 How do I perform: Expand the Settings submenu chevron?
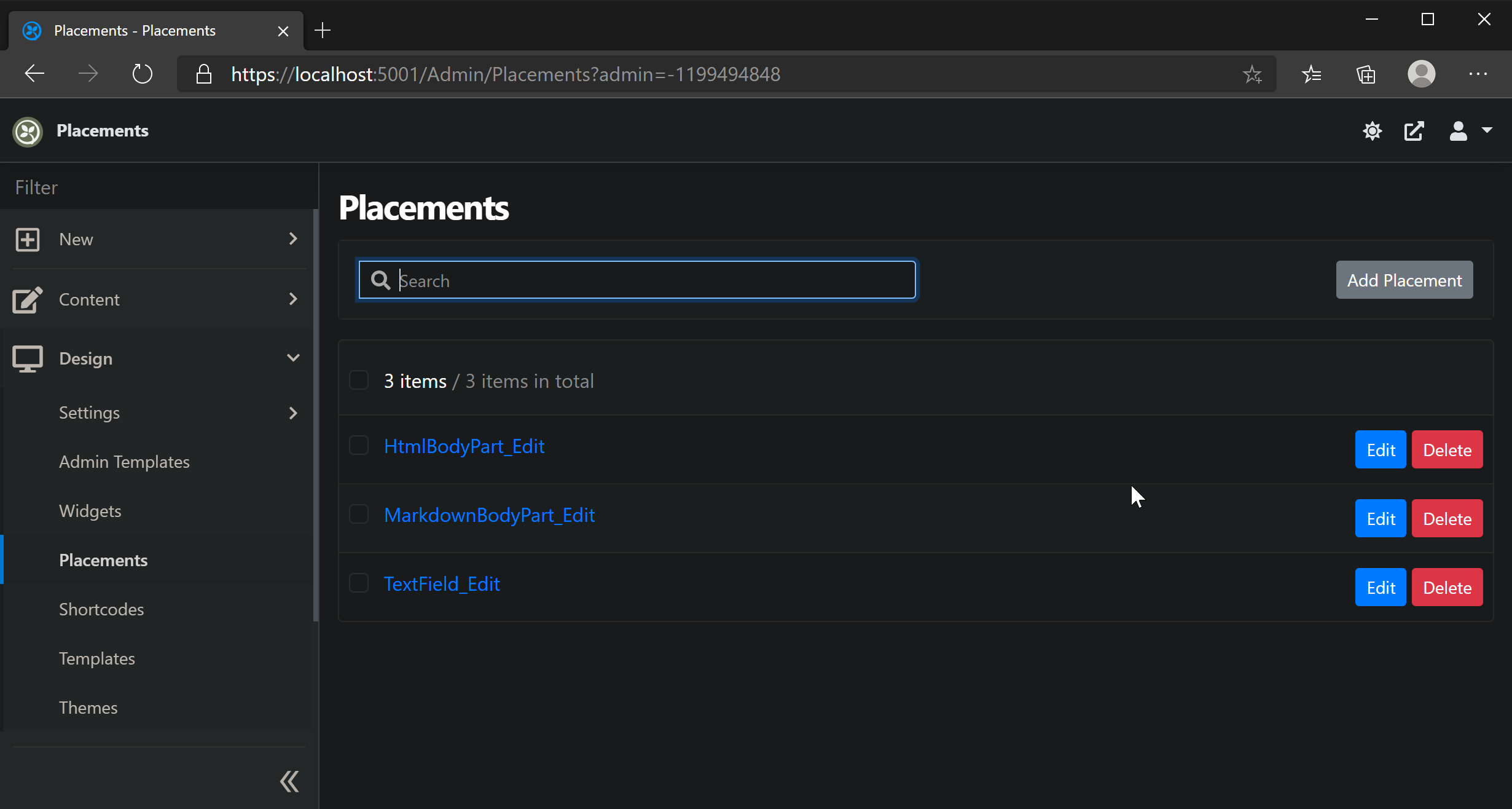[293, 412]
